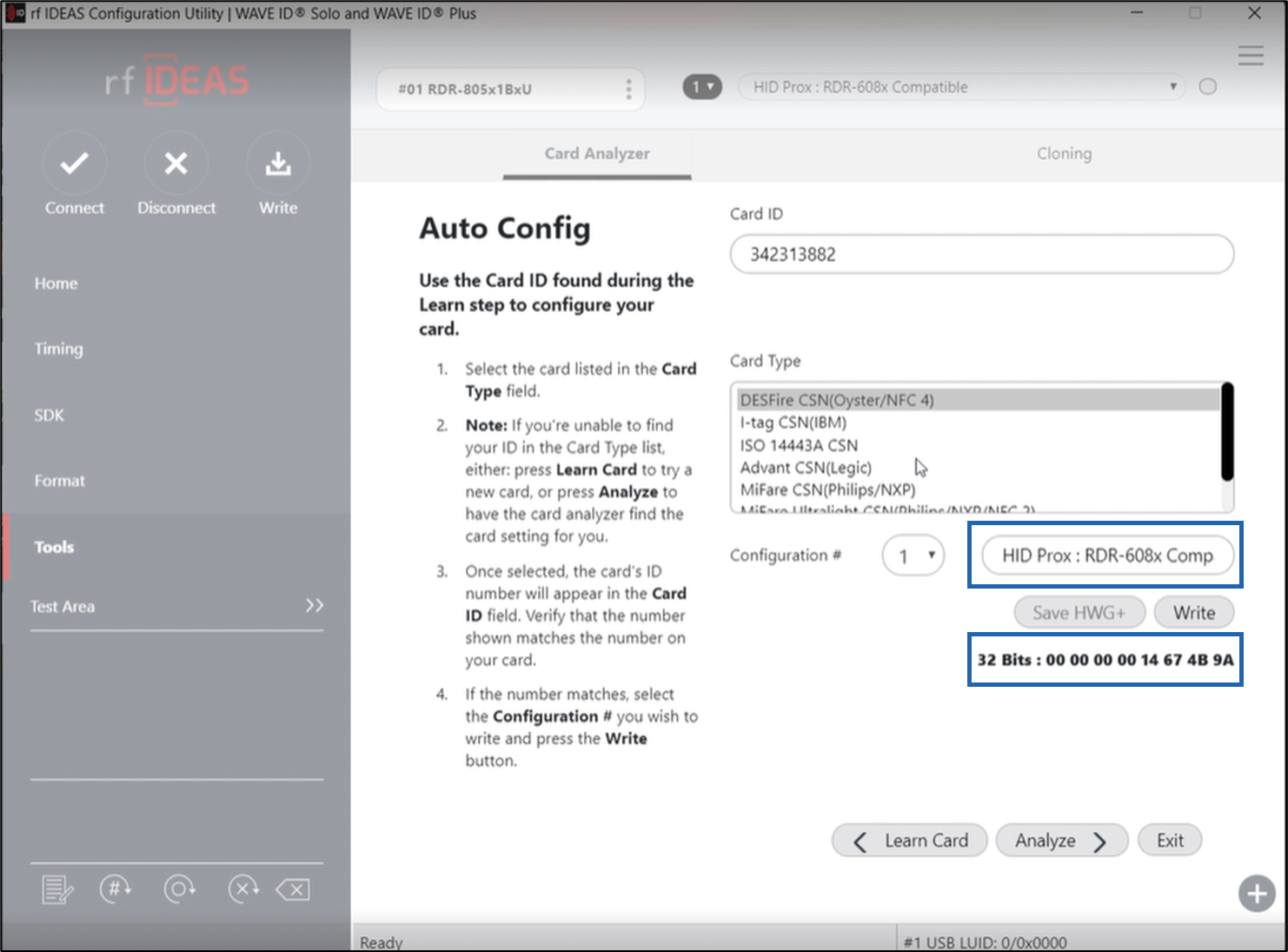The width and height of the screenshot is (1288, 952).
Task: Click the Card Type list scrollbar
Action: point(1227,431)
